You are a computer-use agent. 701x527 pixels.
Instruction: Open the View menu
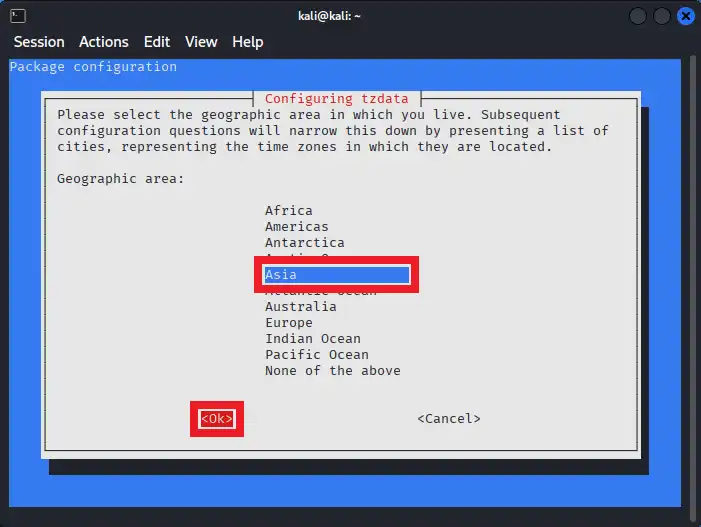(201, 42)
